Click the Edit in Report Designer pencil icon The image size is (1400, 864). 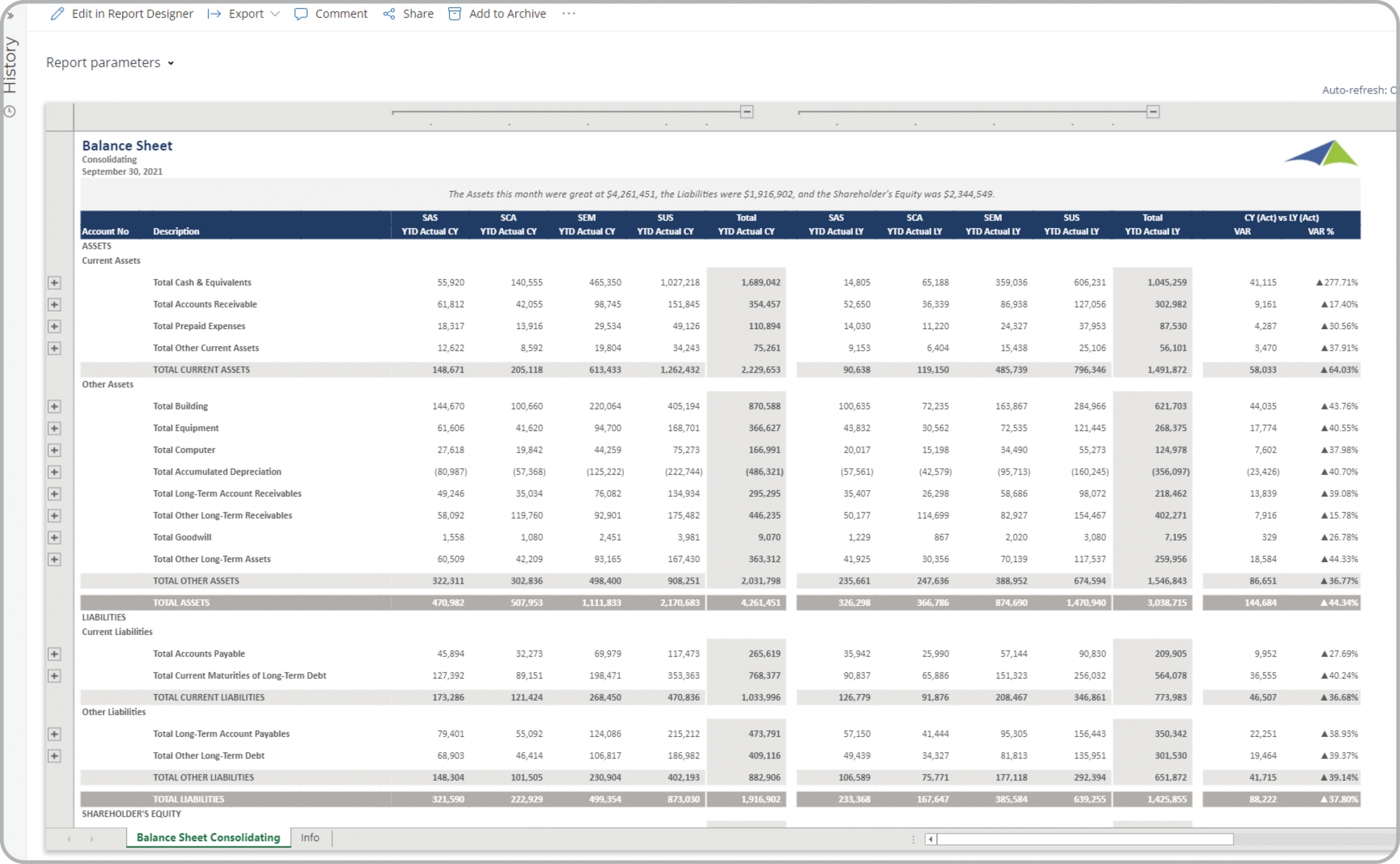pyautogui.click(x=57, y=14)
